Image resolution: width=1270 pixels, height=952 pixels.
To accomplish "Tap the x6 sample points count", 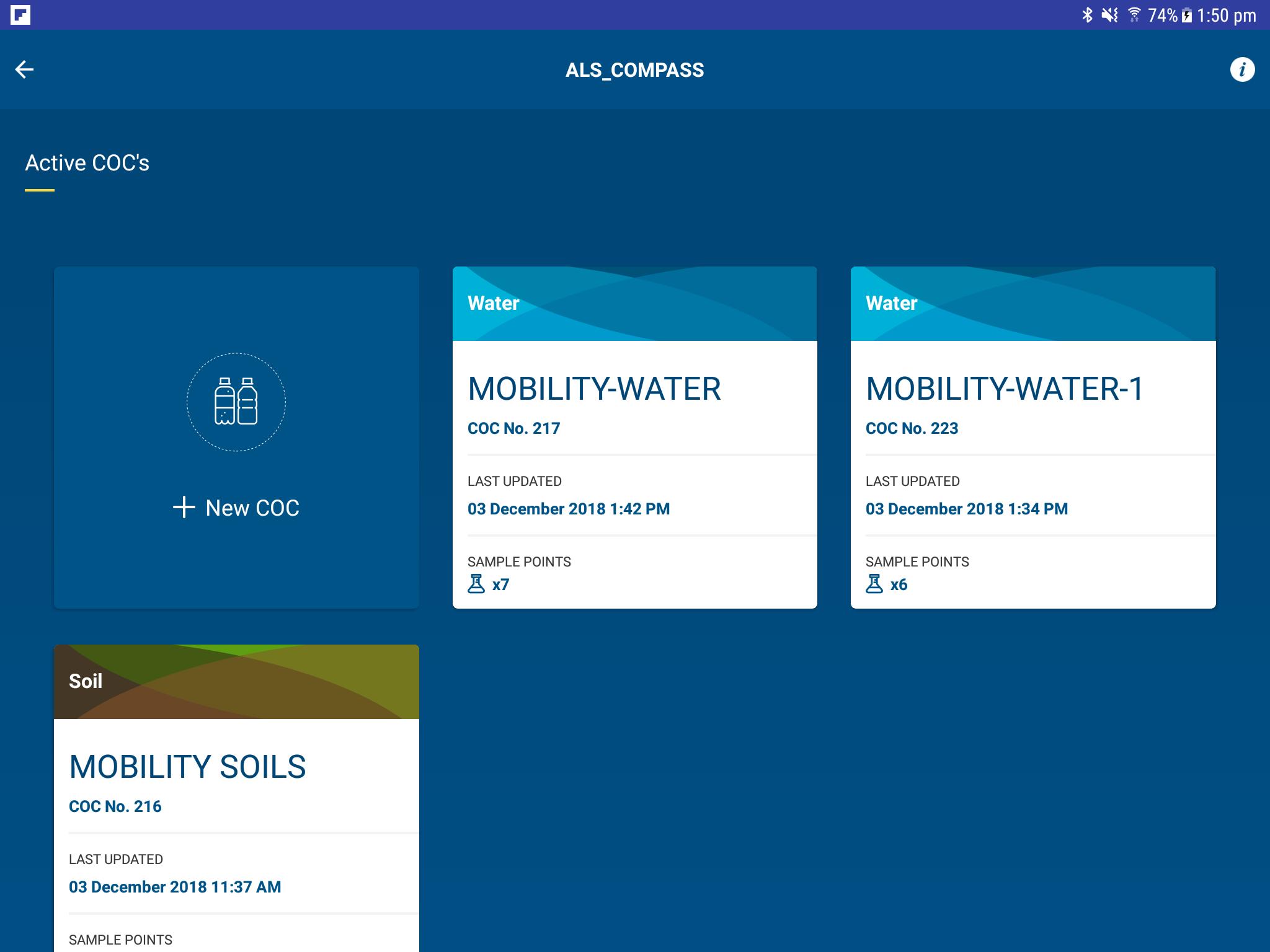I will [899, 584].
